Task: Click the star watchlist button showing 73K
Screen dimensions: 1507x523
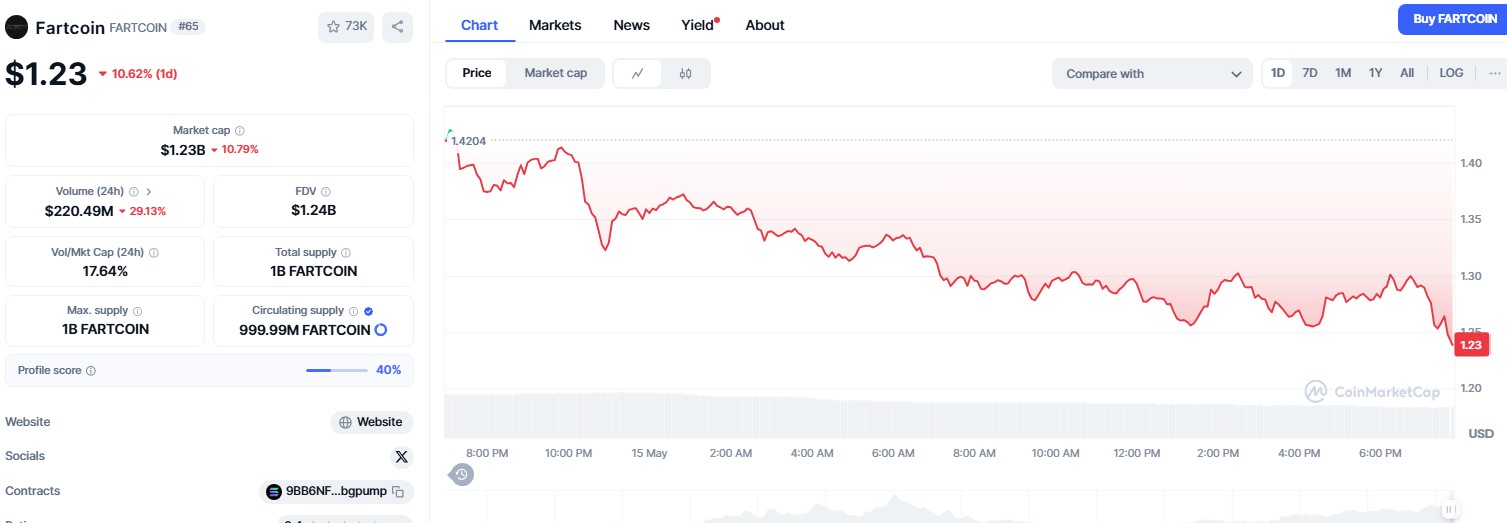Action: click(346, 27)
